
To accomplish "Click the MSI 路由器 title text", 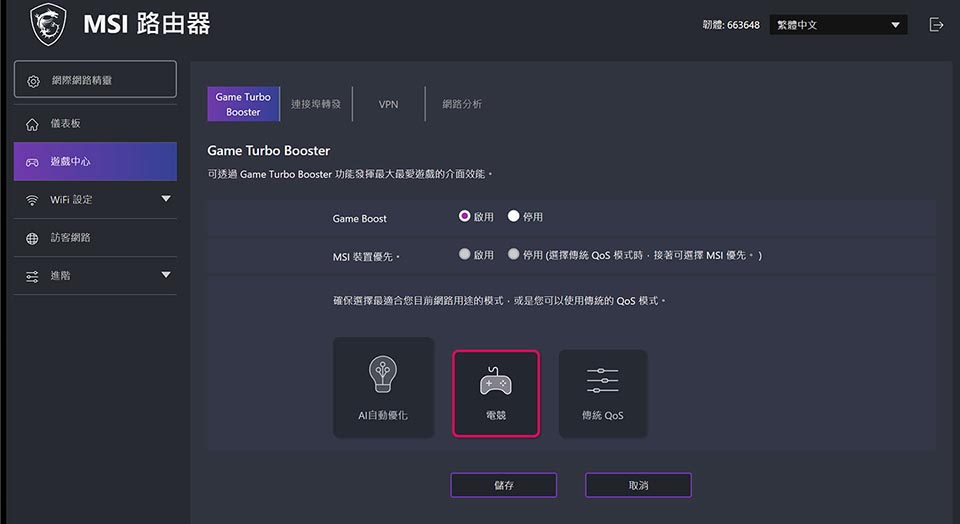I will [147, 24].
